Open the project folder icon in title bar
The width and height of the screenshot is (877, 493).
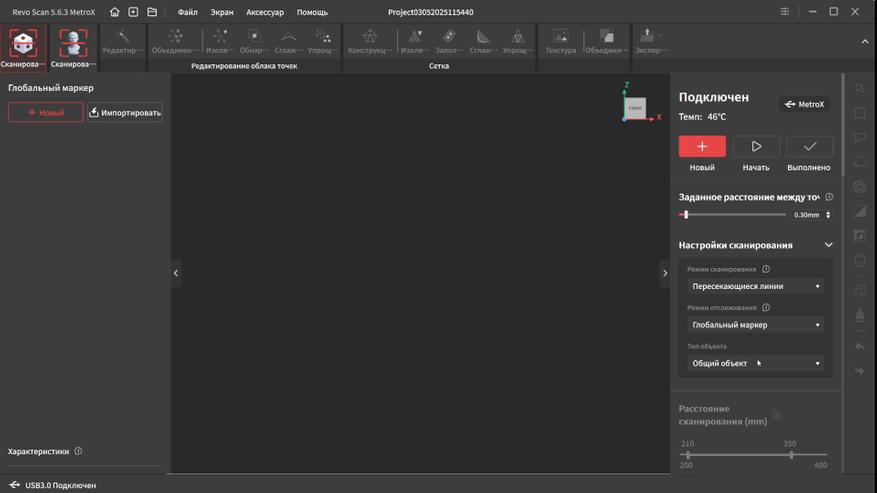point(152,12)
